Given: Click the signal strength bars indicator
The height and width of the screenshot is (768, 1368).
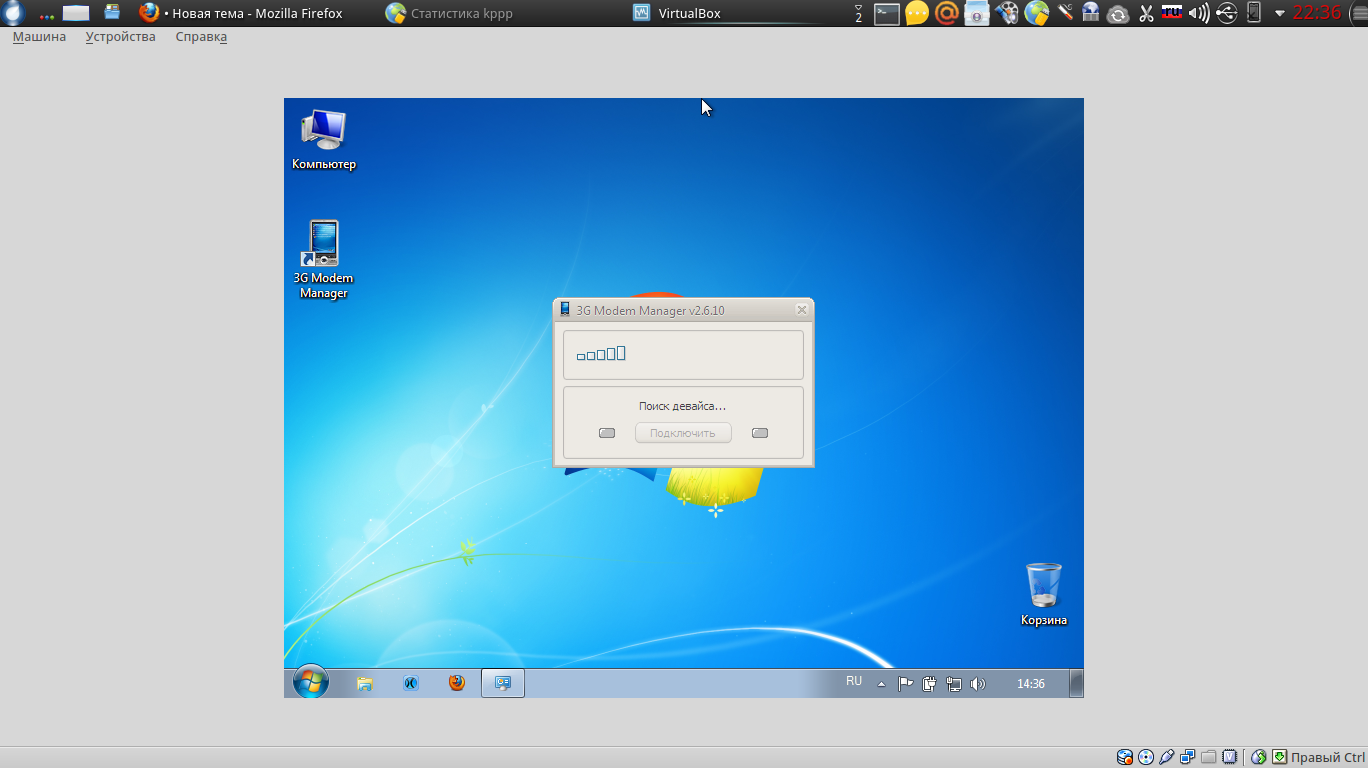Looking at the screenshot, I should click(601, 353).
